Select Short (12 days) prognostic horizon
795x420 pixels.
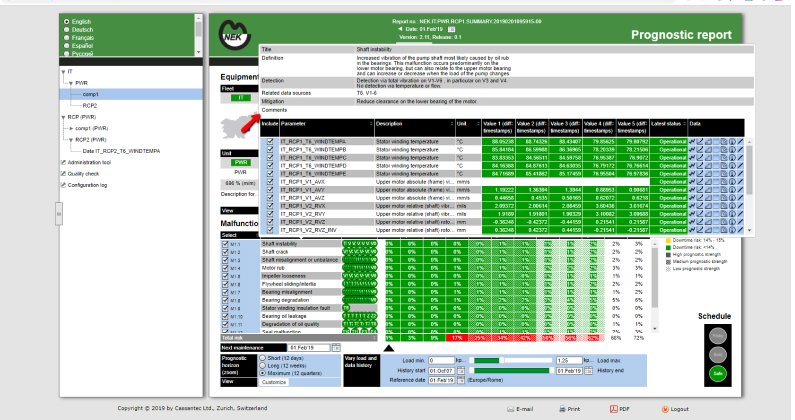[x=263, y=358]
